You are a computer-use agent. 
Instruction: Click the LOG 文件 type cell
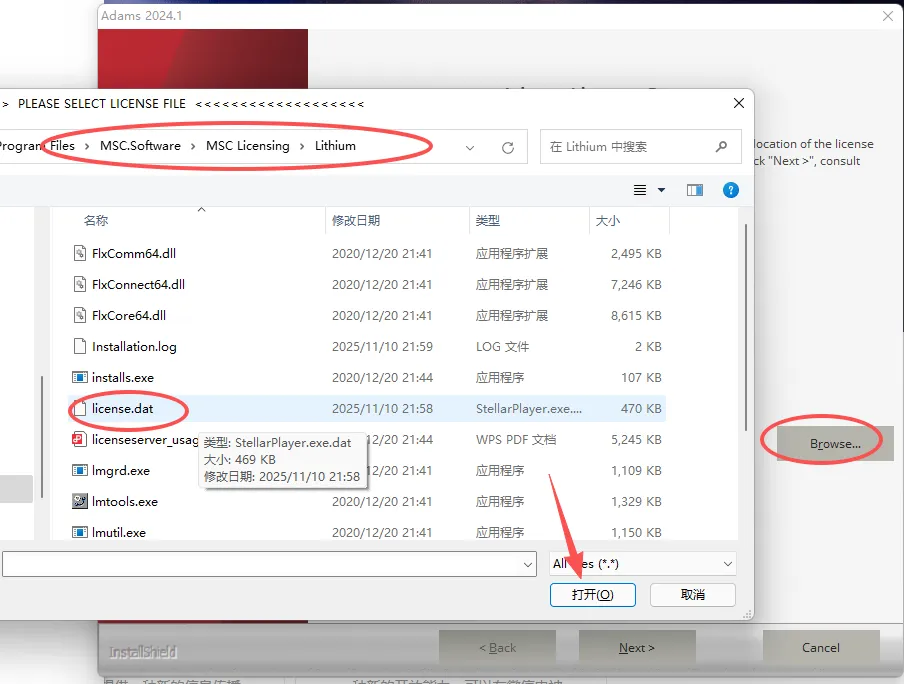(502, 347)
